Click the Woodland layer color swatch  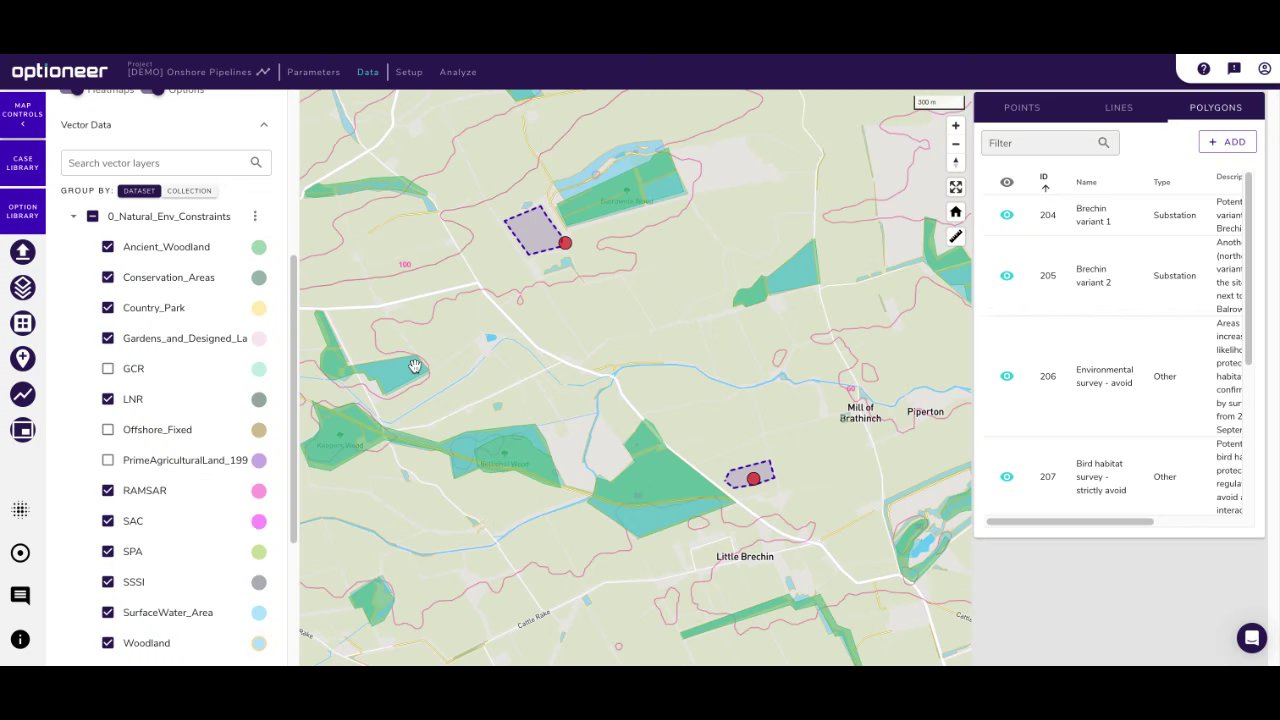[x=259, y=643]
